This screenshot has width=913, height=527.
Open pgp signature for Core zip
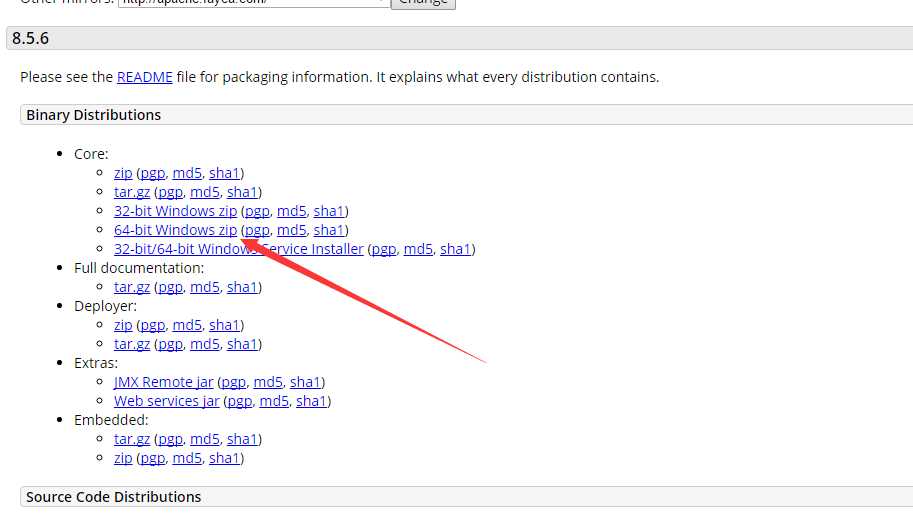(x=153, y=173)
